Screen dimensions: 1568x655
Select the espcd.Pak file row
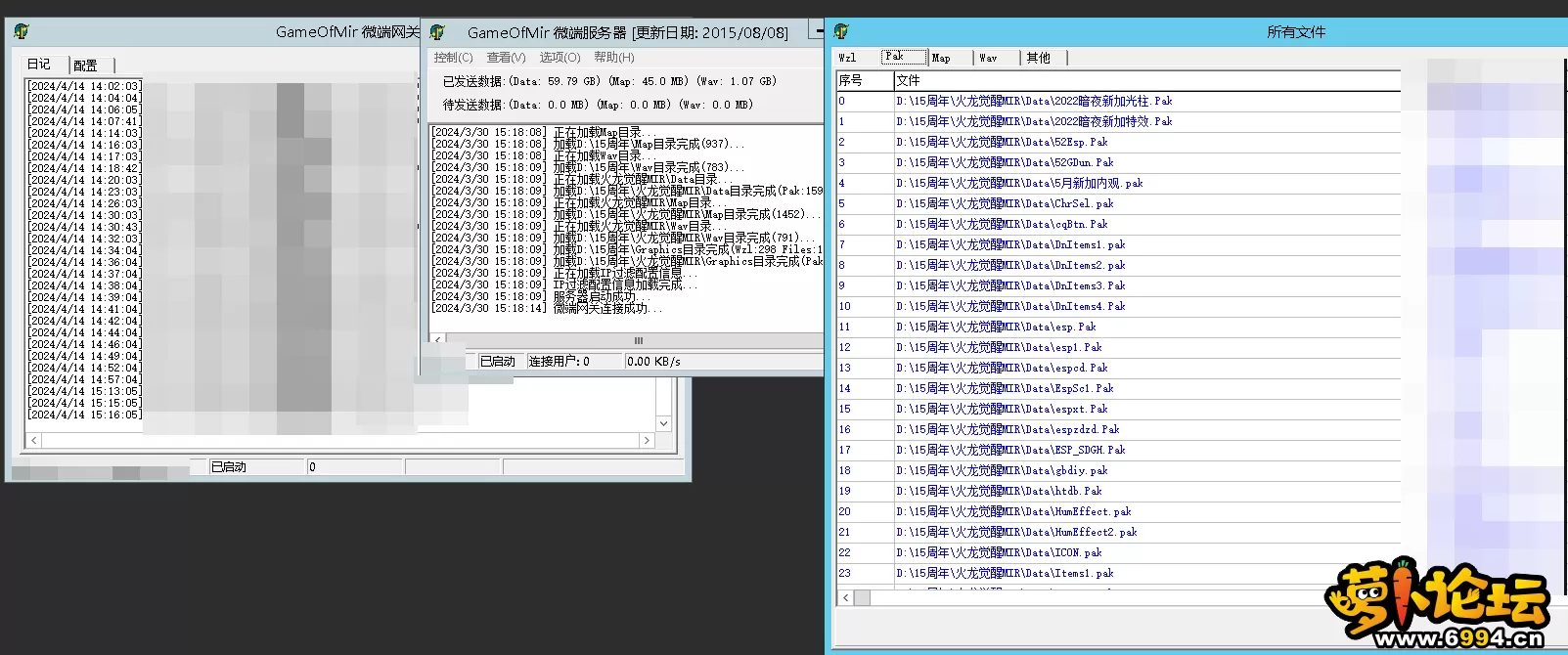click(1119, 368)
